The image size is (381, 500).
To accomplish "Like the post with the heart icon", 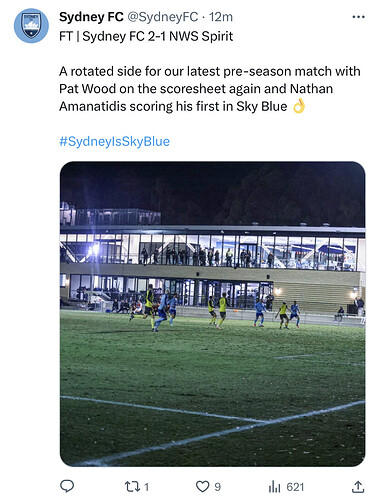I will click(202, 487).
